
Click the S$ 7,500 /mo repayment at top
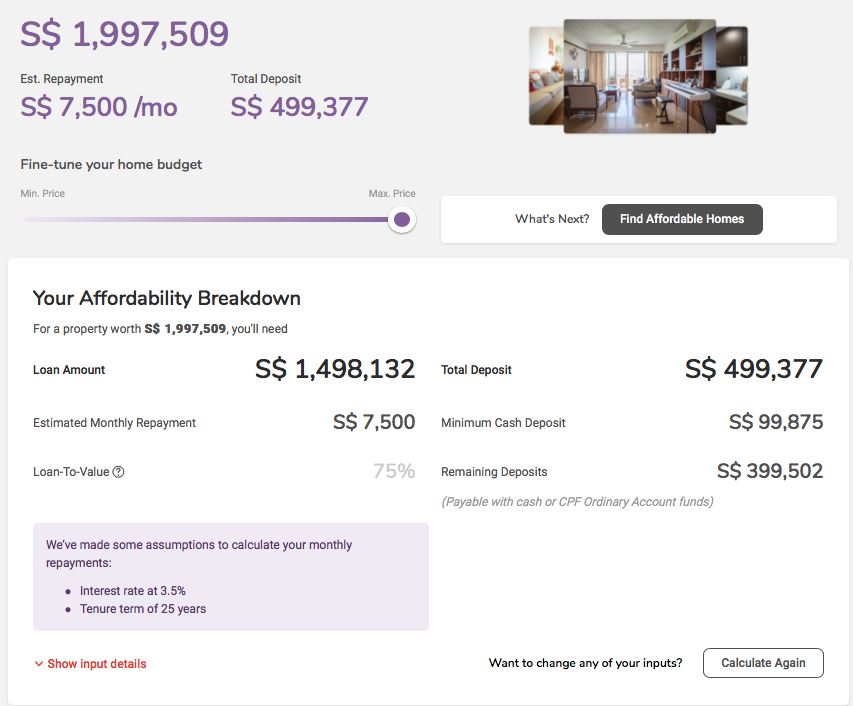[x=99, y=107]
